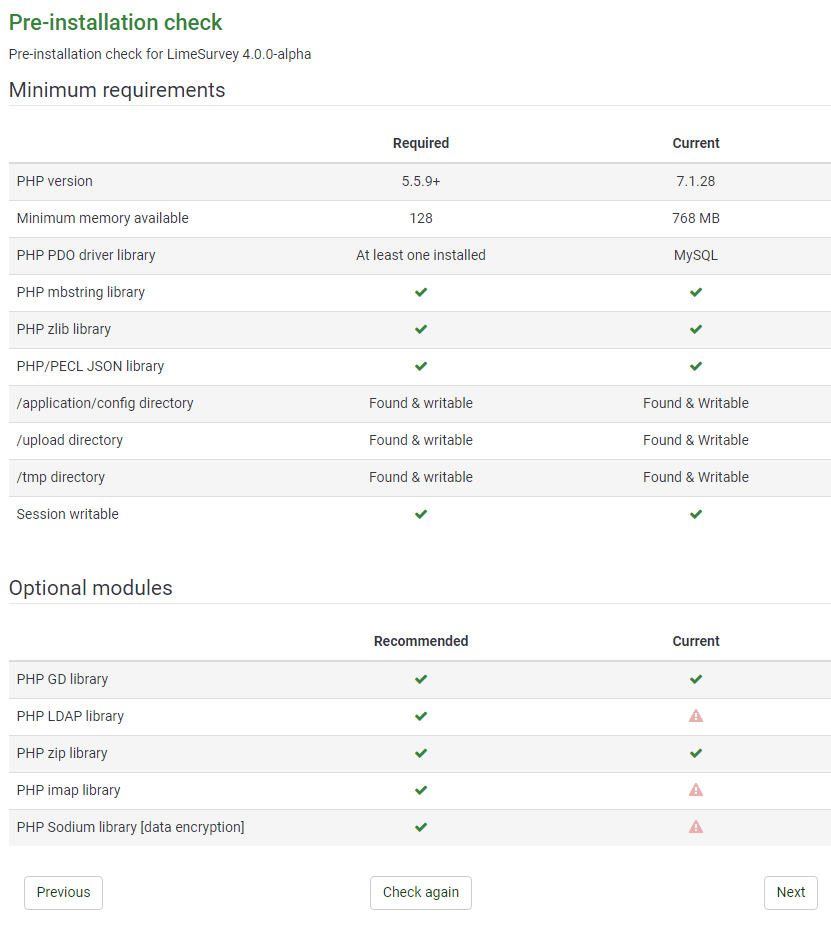
Task: Click the PHP mbstring library current checkmark
Action: click(696, 292)
